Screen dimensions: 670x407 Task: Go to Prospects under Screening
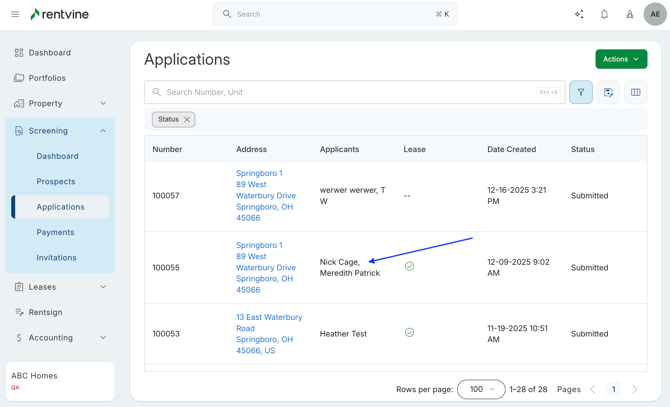click(56, 182)
